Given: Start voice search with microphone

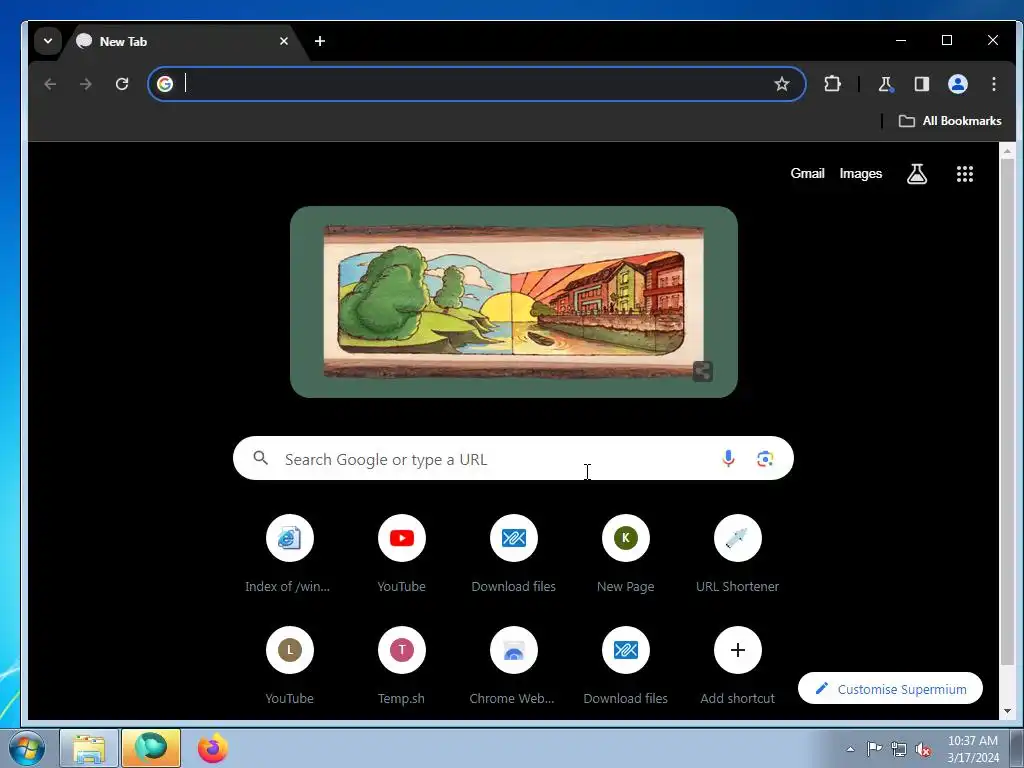Looking at the screenshot, I should point(728,458).
